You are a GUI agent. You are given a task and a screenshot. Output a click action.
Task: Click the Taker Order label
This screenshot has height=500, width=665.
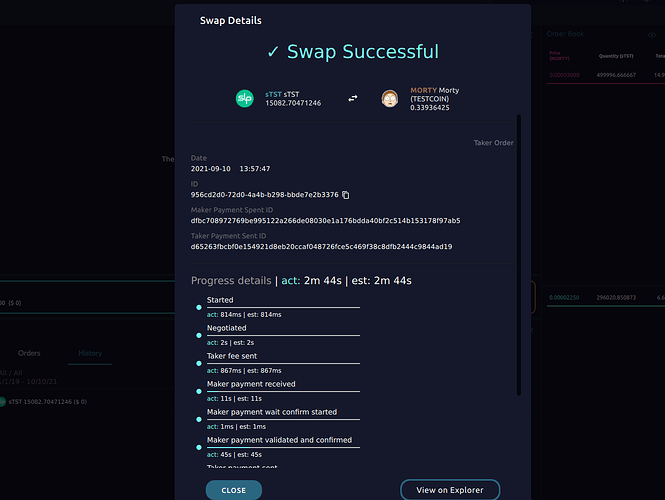[494, 142]
